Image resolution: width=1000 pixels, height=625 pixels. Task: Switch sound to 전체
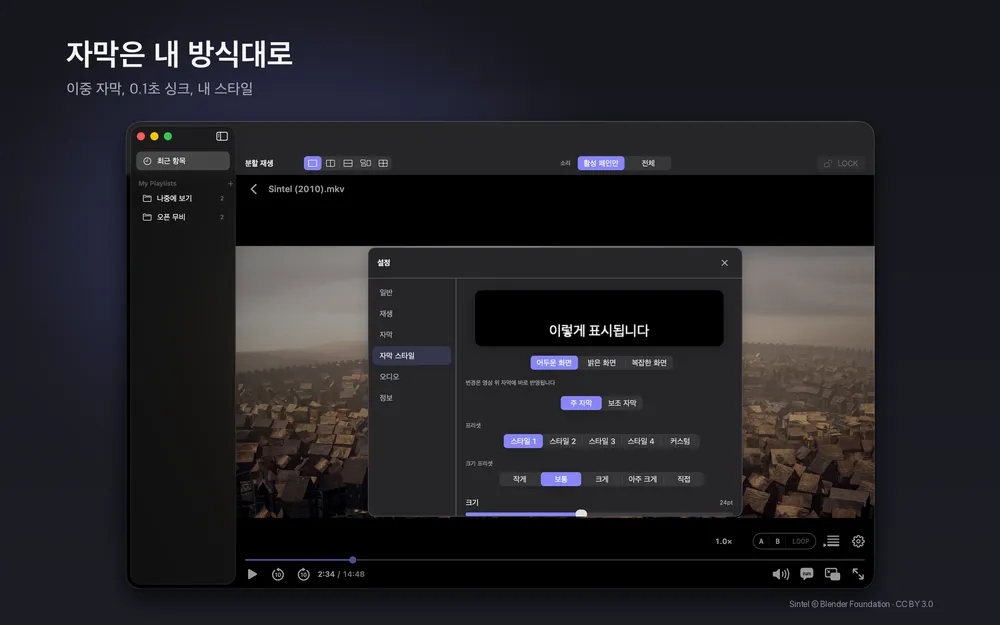[648, 163]
